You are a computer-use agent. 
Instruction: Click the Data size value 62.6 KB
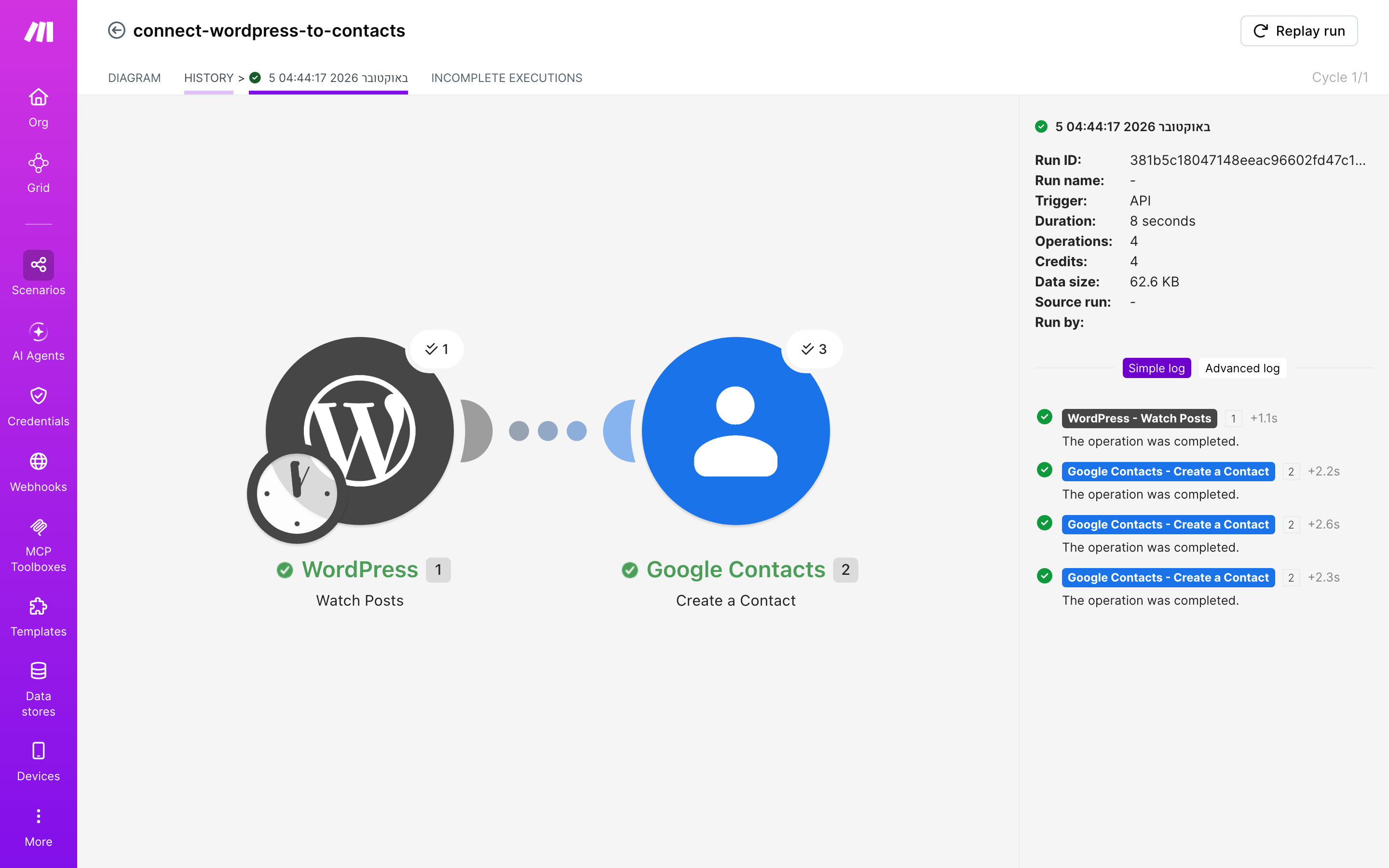(x=1154, y=282)
